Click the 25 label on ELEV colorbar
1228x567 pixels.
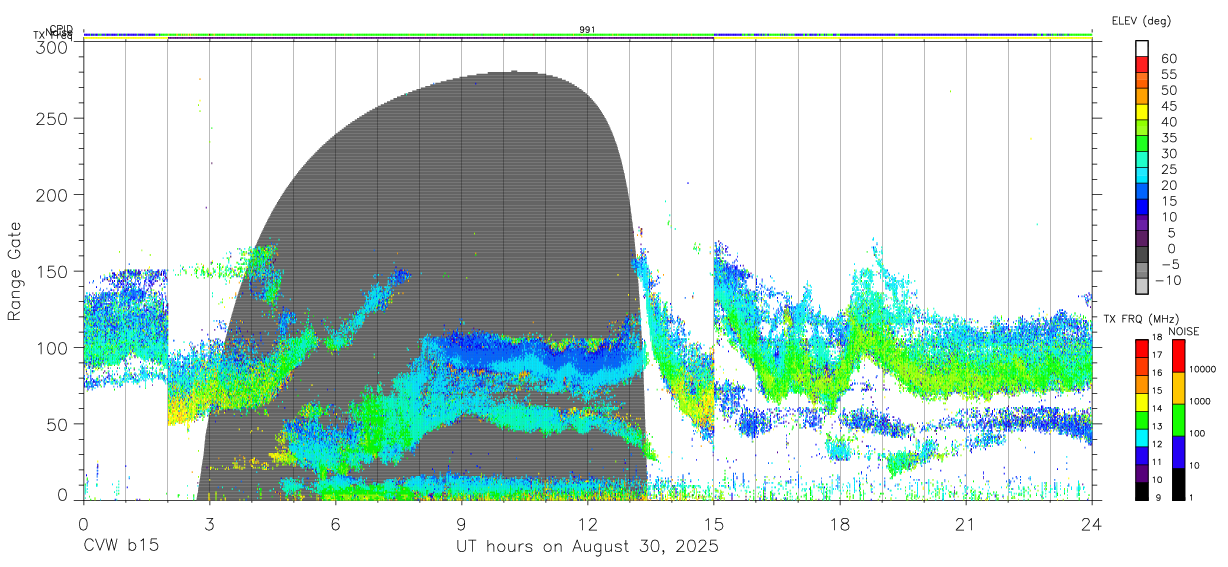click(x=1168, y=170)
